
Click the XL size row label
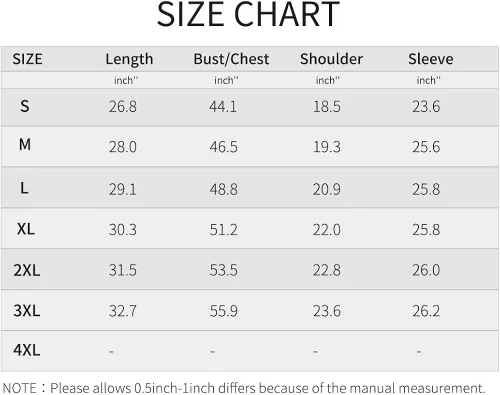click(x=26, y=229)
